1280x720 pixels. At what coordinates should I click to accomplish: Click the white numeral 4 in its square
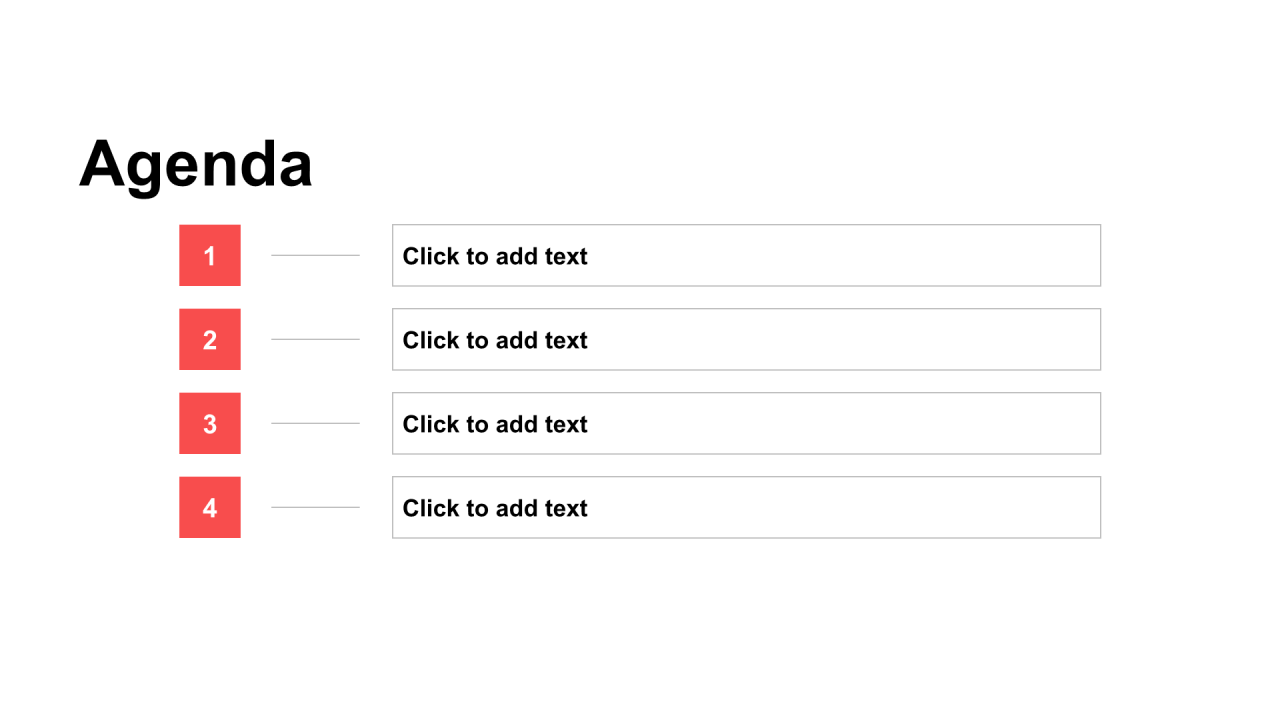coord(210,508)
